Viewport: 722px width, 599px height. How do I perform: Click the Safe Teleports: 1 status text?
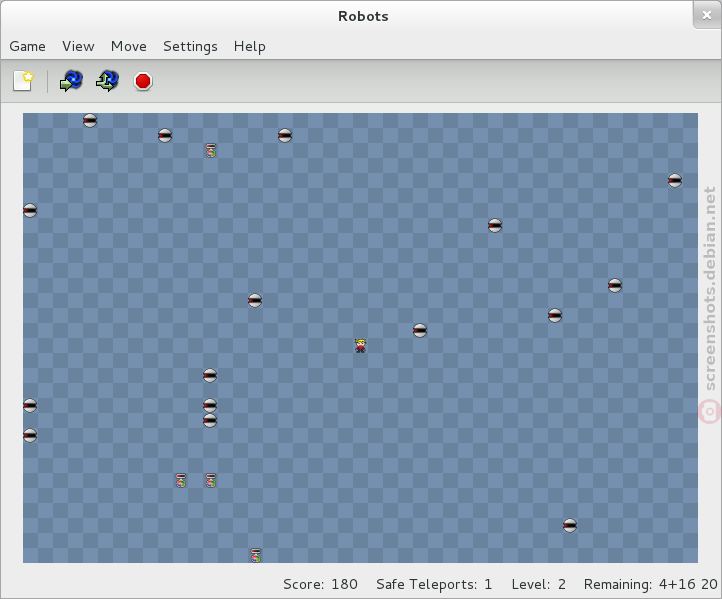tap(434, 584)
